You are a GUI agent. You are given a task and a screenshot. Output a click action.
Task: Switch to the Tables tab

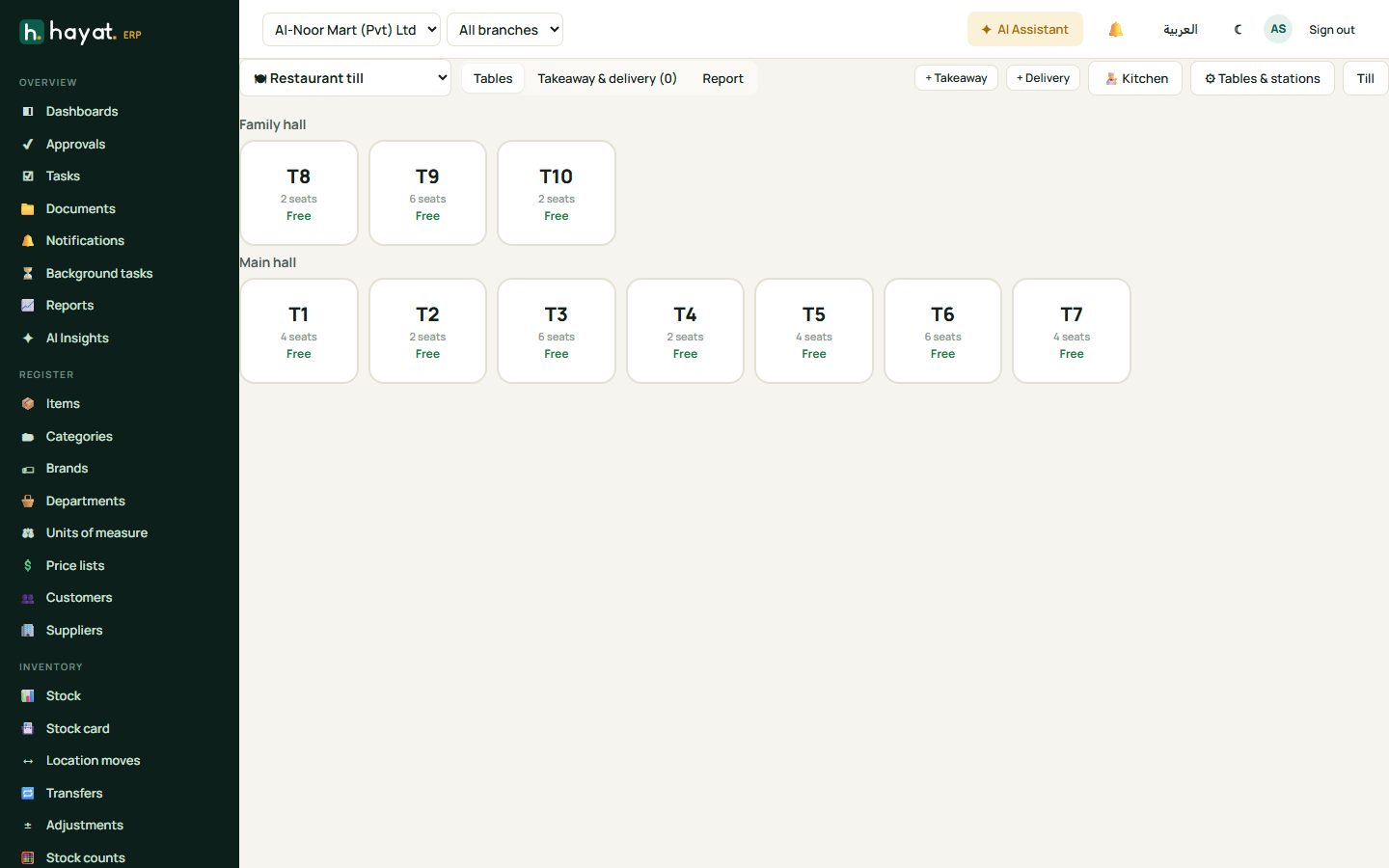493,78
